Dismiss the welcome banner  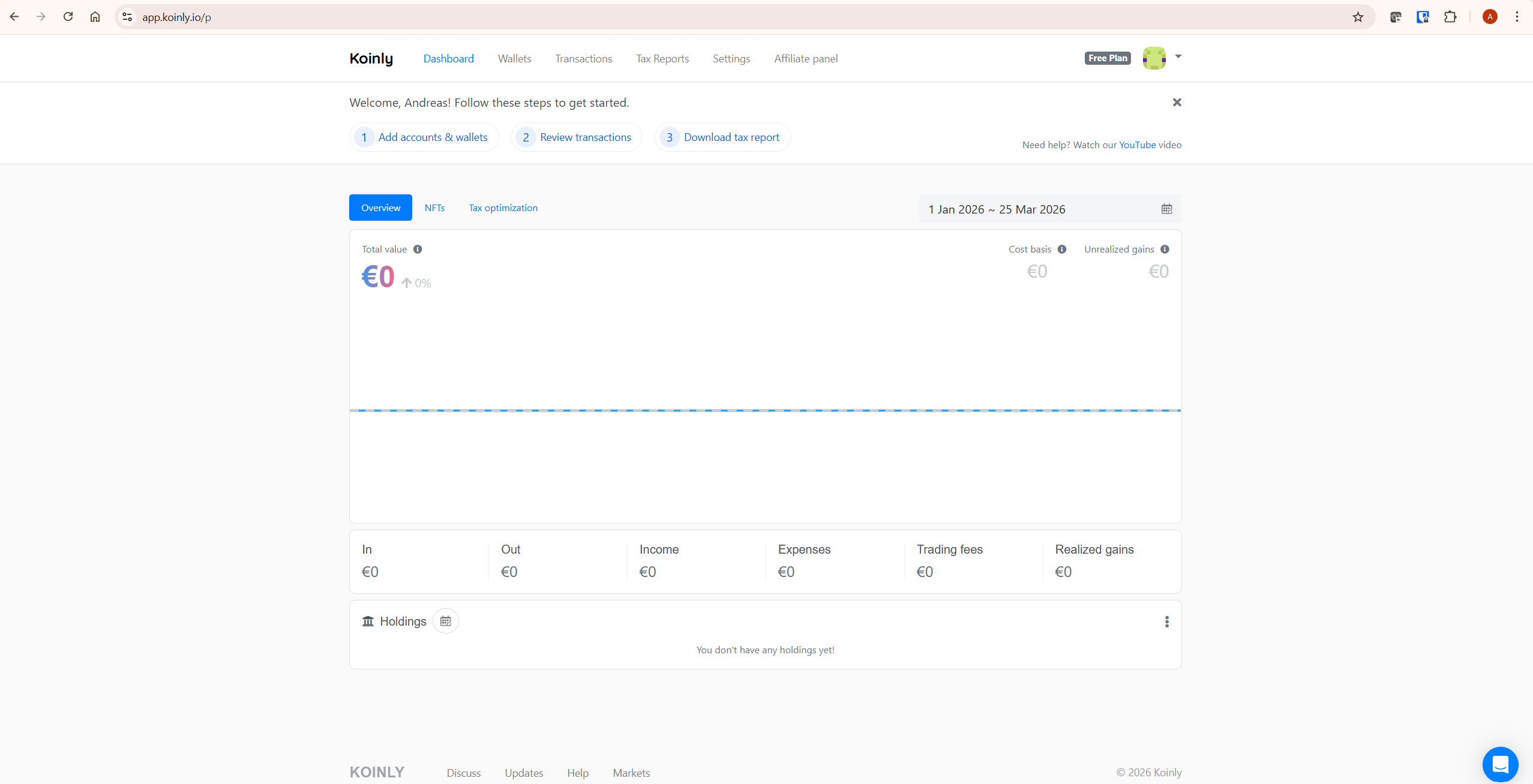pos(1176,102)
